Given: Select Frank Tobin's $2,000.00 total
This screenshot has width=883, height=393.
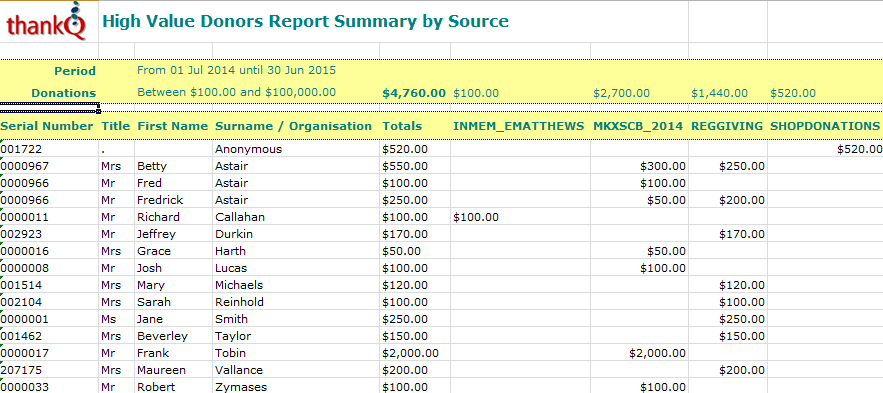Looking at the screenshot, I should click(411, 353).
